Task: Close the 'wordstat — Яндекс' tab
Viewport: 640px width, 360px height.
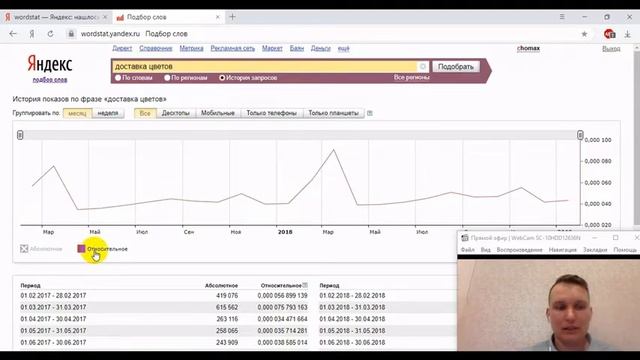Action: [105, 17]
